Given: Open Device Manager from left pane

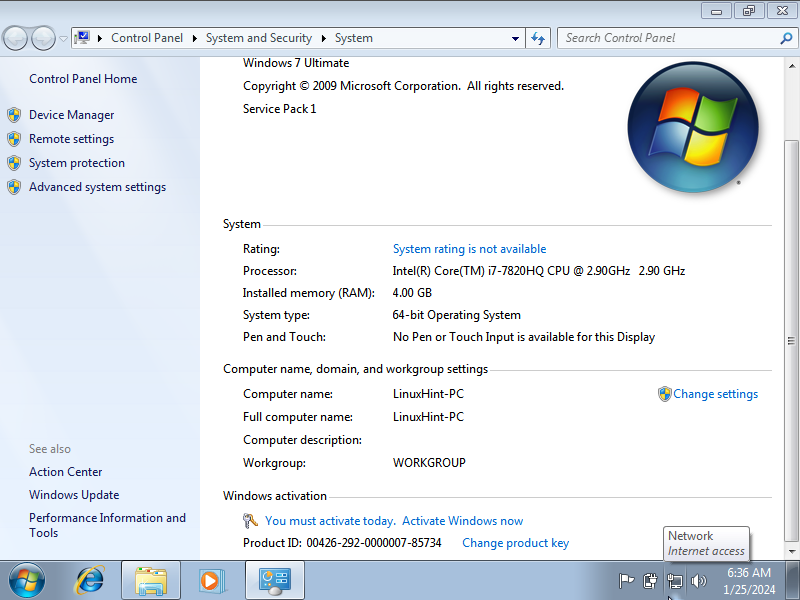Looking at the screenshot, I should point(71,115).
